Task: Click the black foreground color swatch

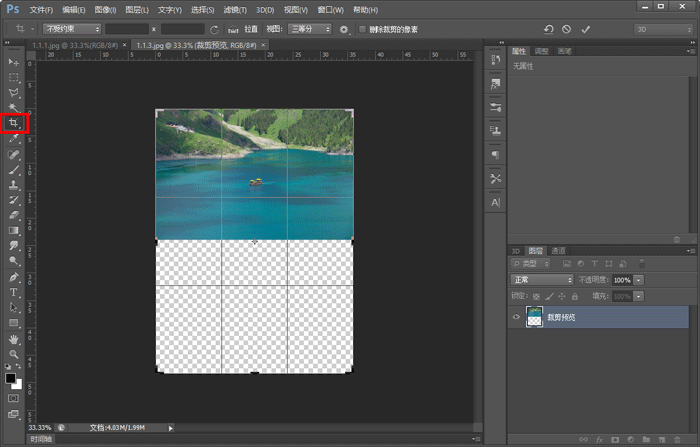Action: tap(10, 378)
